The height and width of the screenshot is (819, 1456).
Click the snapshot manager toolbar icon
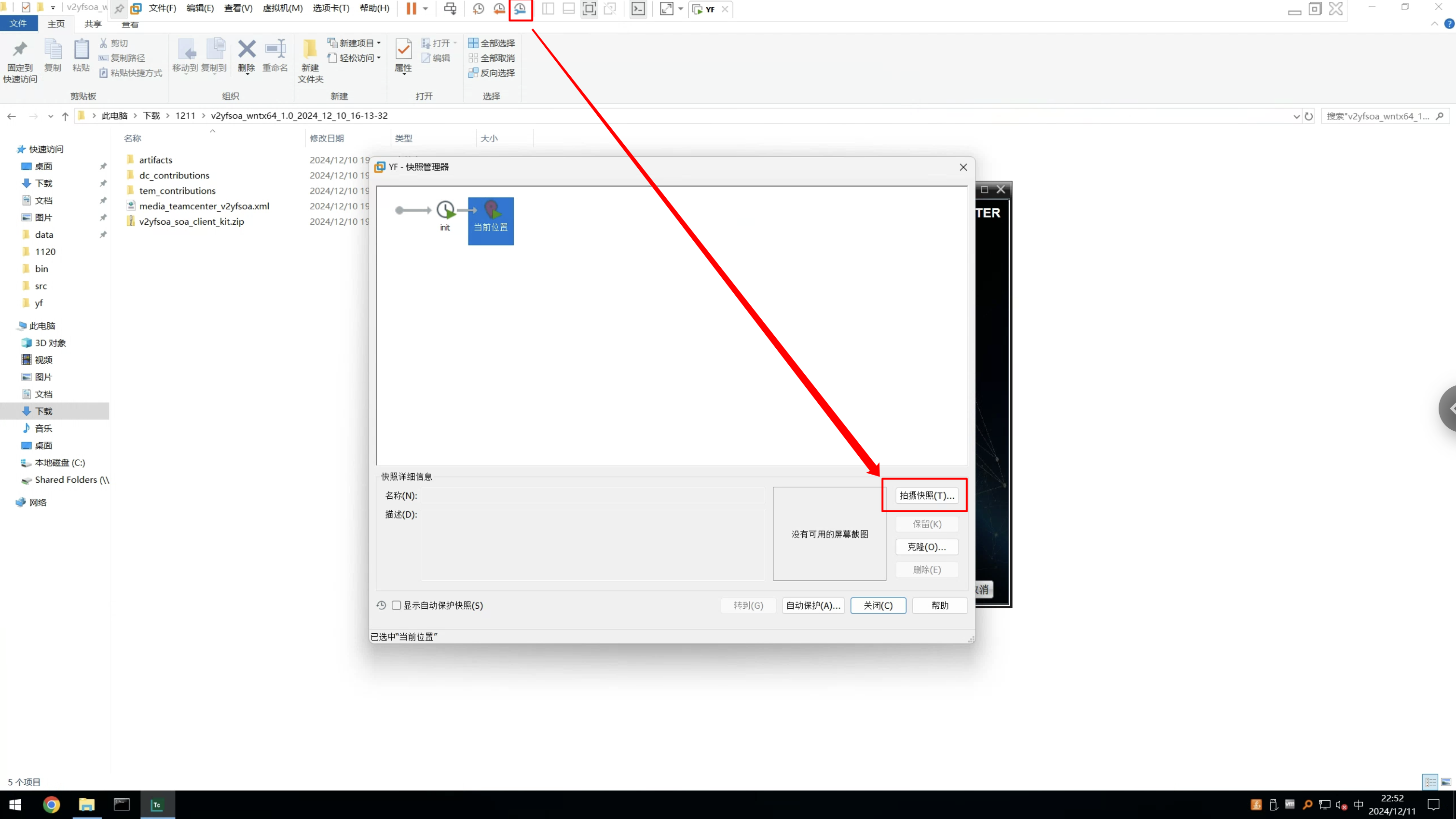coord(520,9)
